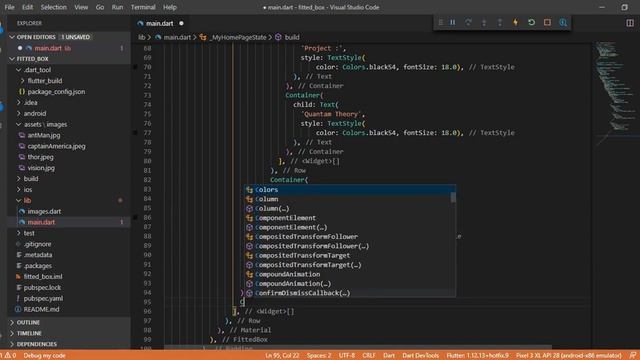Screen dimensions: 640x360
Task: Open the Edit menu
Action: click(27, 7)
